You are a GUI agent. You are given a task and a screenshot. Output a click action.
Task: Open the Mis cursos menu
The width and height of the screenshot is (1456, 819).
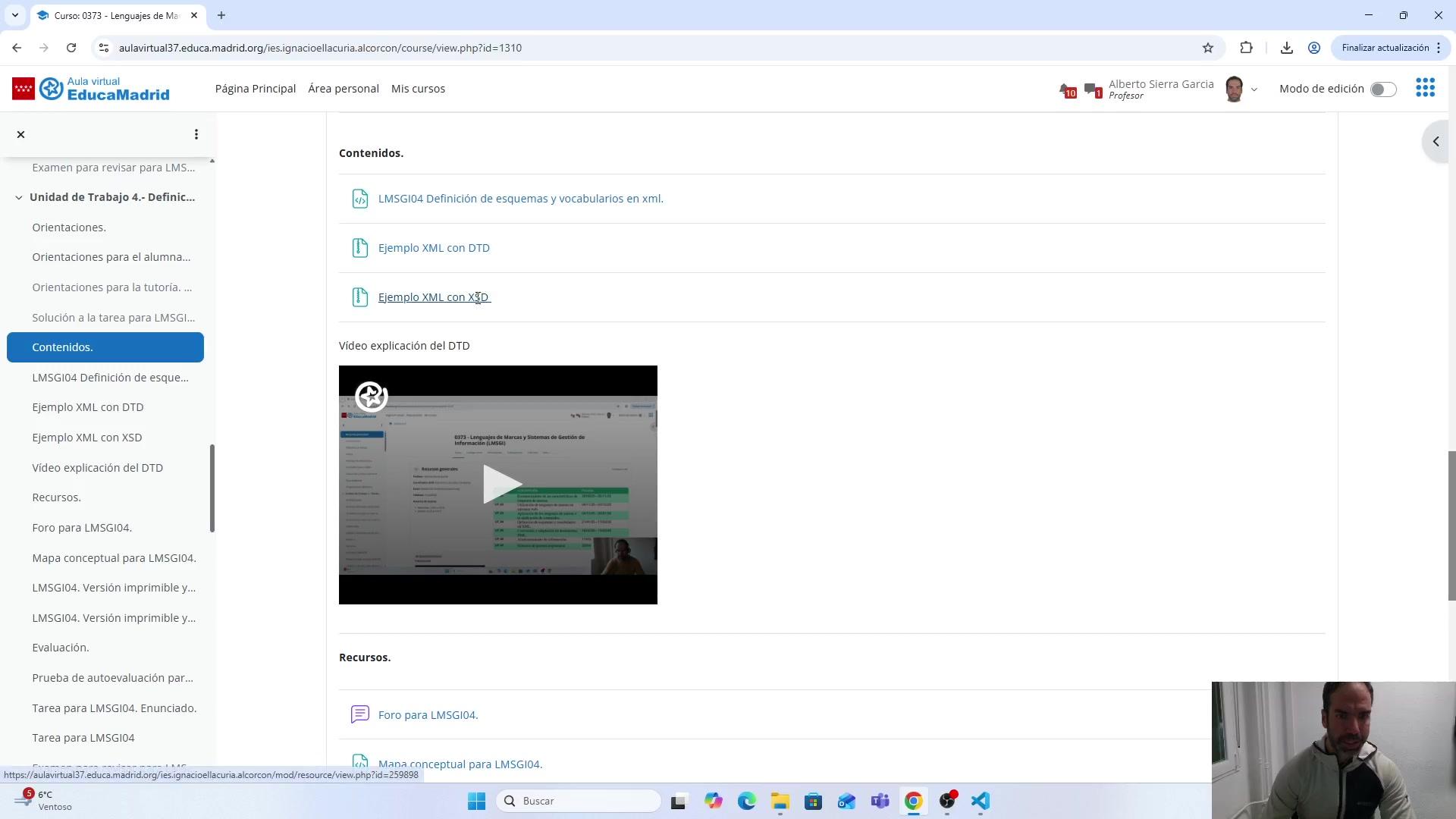pos(418,89)
